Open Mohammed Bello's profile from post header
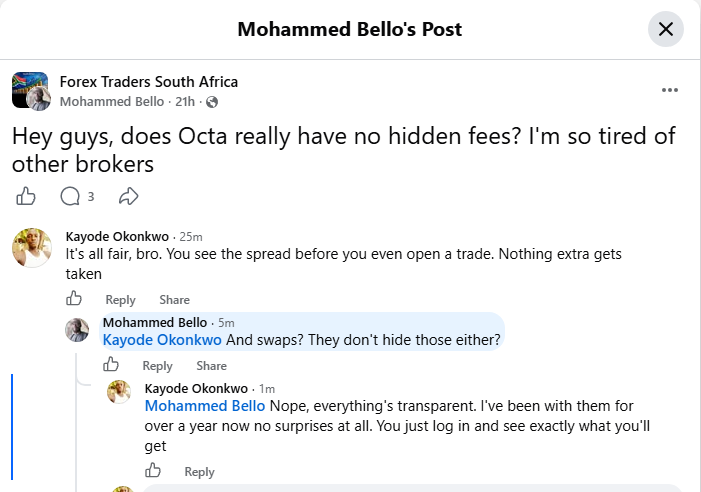 tap(112, 102)
